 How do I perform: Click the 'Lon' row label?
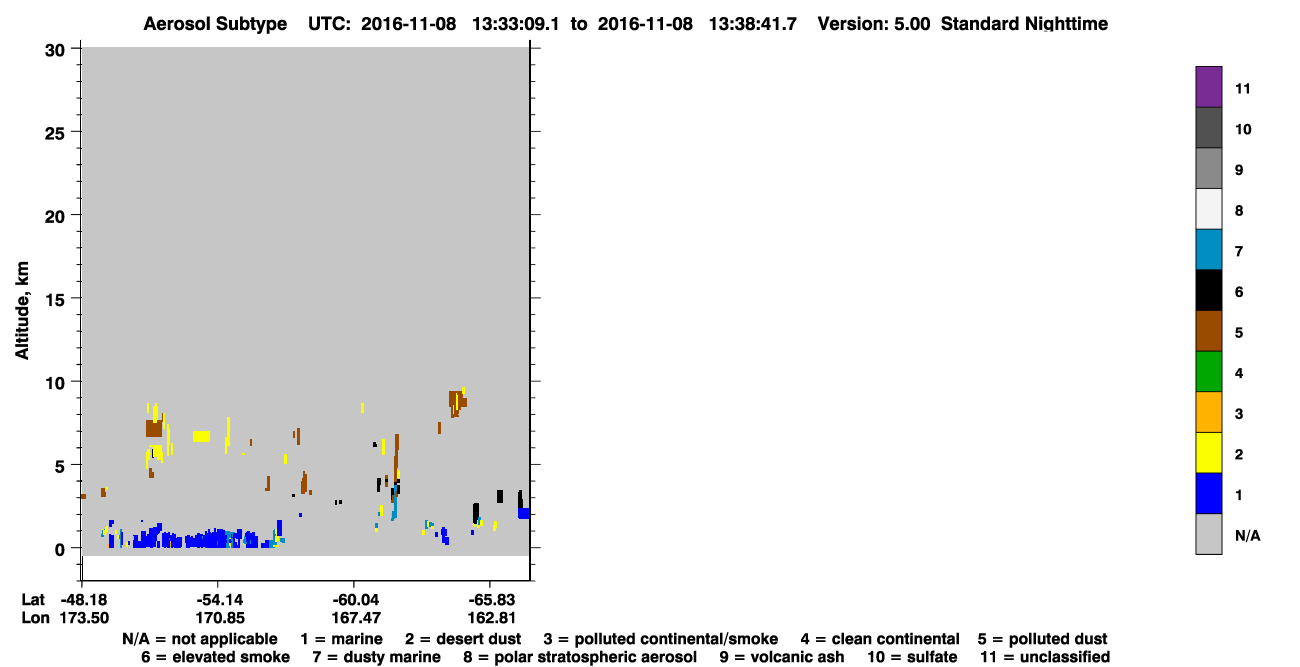[x=35, y=618]
